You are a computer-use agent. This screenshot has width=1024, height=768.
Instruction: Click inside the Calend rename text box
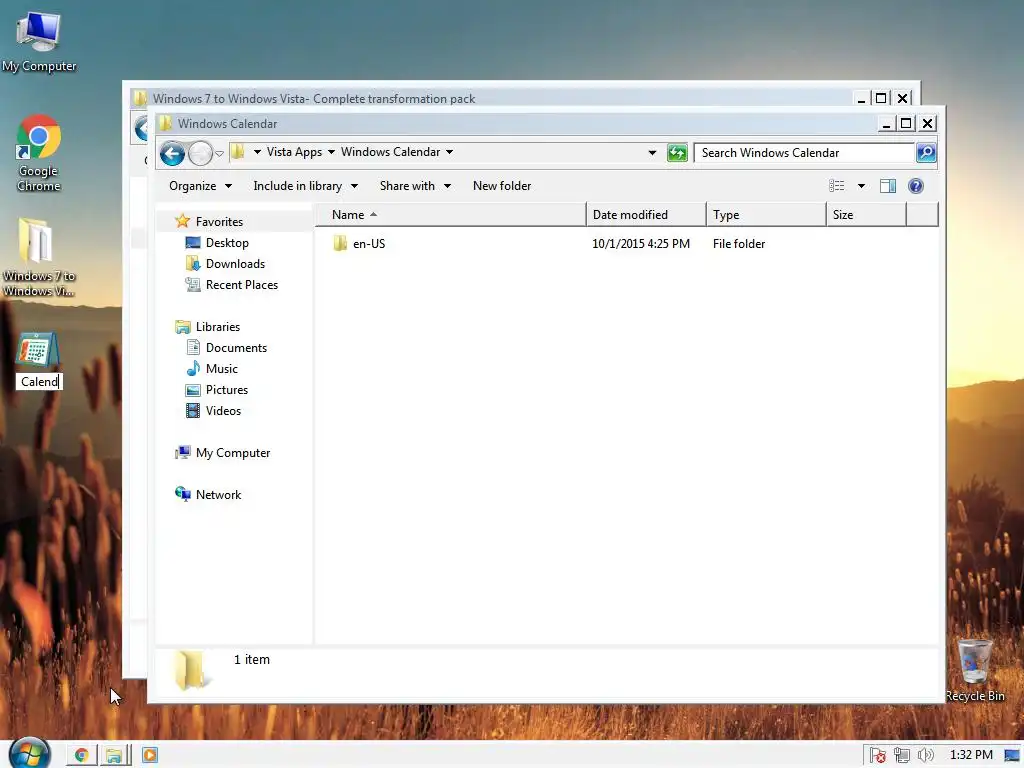(x=39, y=382)
